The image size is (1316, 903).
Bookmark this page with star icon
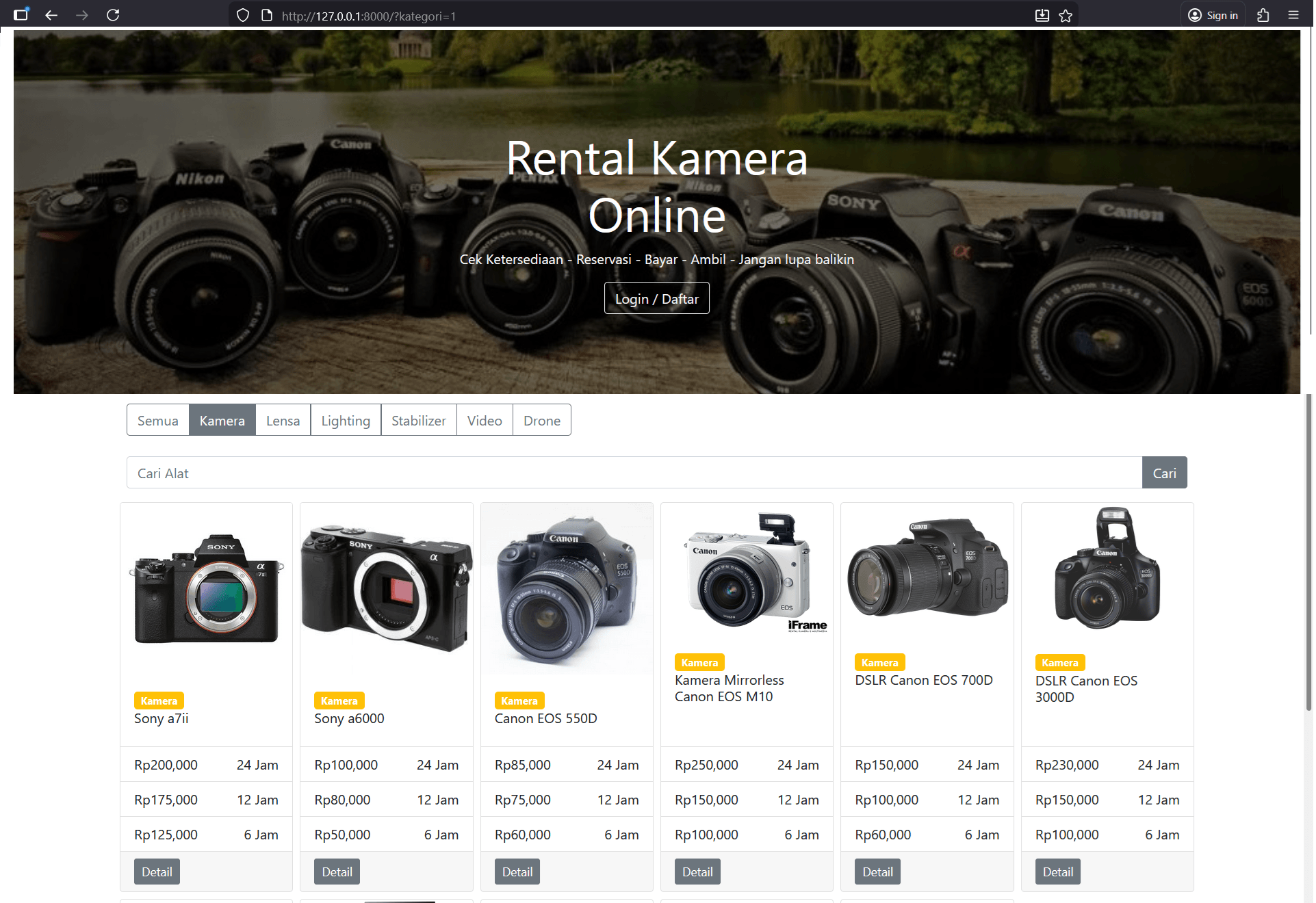1066,15
